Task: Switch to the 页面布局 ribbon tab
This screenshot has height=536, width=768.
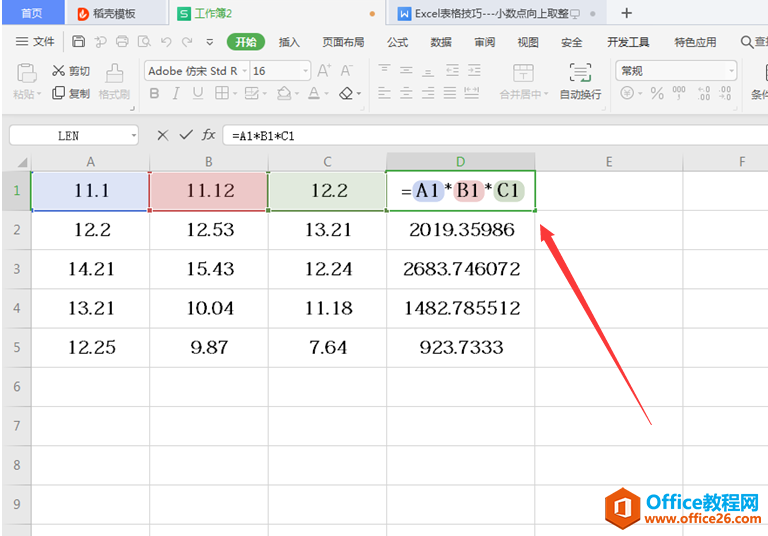Action: pos(343,42)
